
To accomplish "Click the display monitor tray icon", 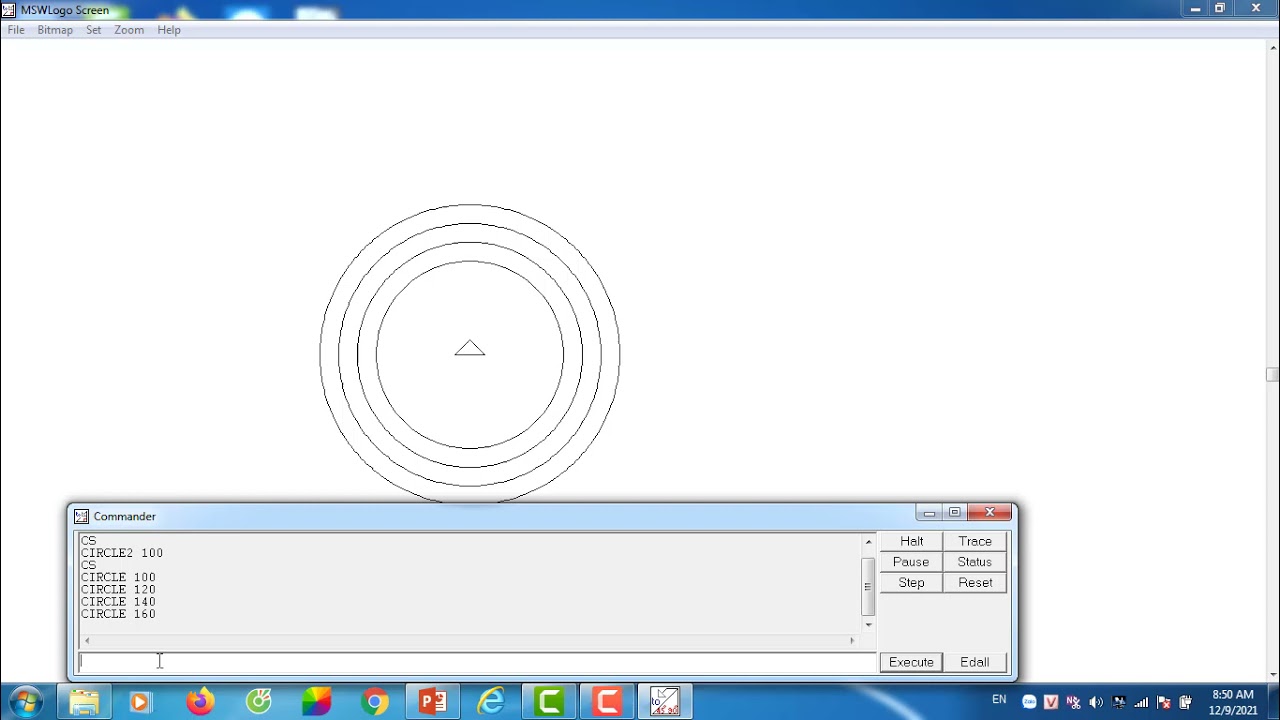I will click(1119, 702).
